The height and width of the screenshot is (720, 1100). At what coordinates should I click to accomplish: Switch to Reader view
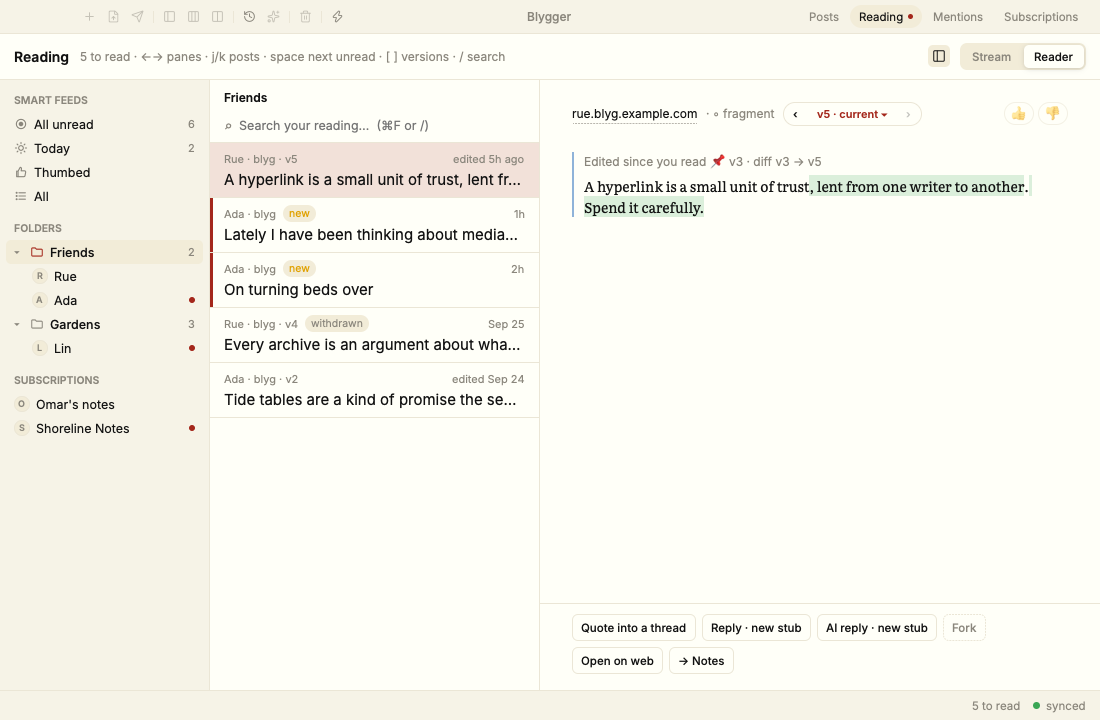point(1053,57)
